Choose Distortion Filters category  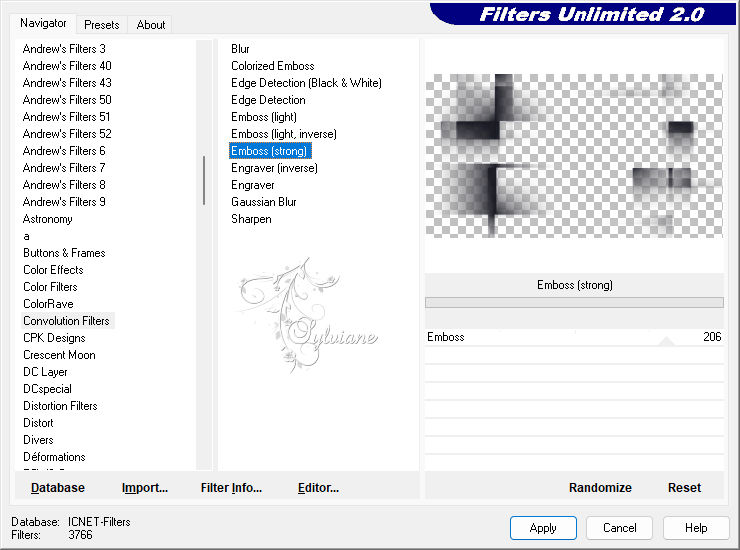[60, 406]
